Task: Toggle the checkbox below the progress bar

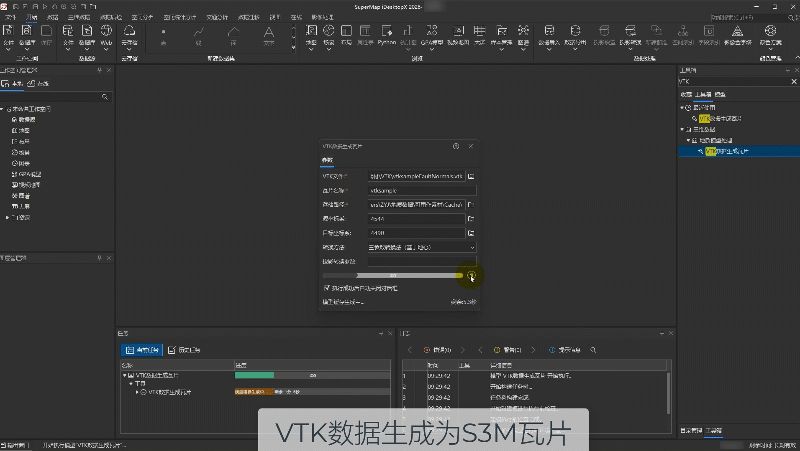Action: (327, 288)
